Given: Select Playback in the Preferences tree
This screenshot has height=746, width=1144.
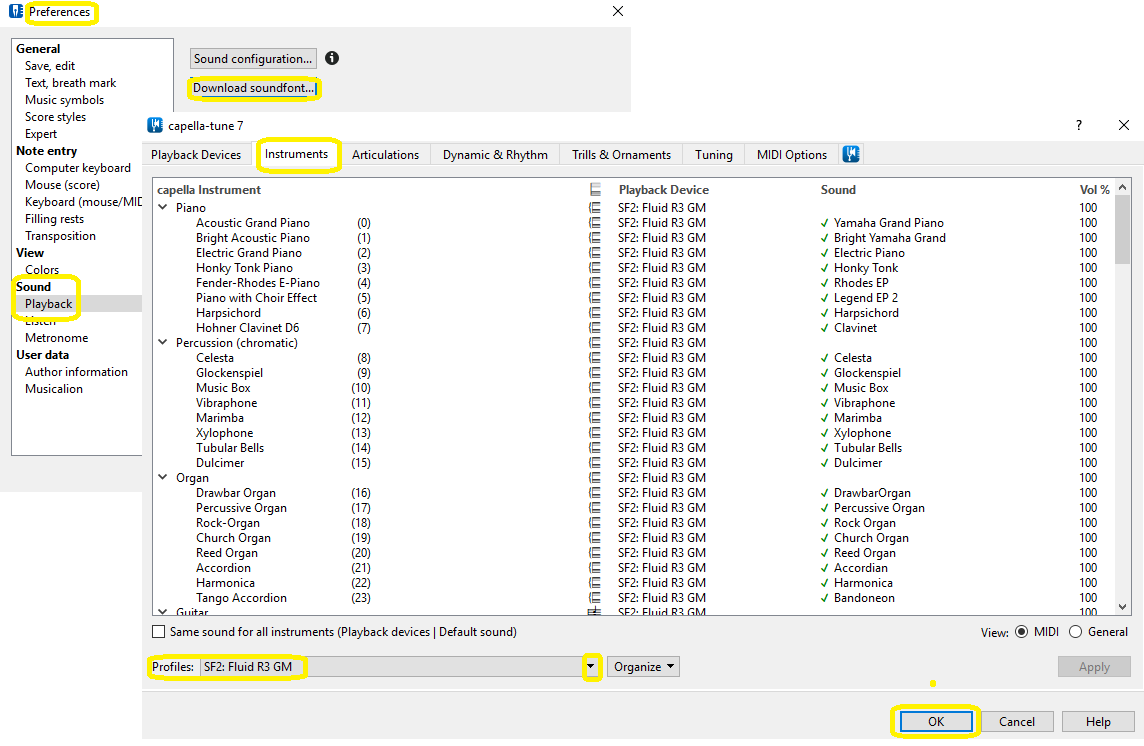Looking at the screenshot, I should pos(49,304).
